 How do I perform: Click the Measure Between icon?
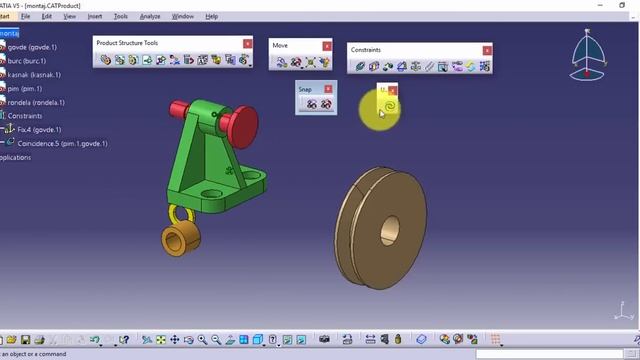pos(370,339)
